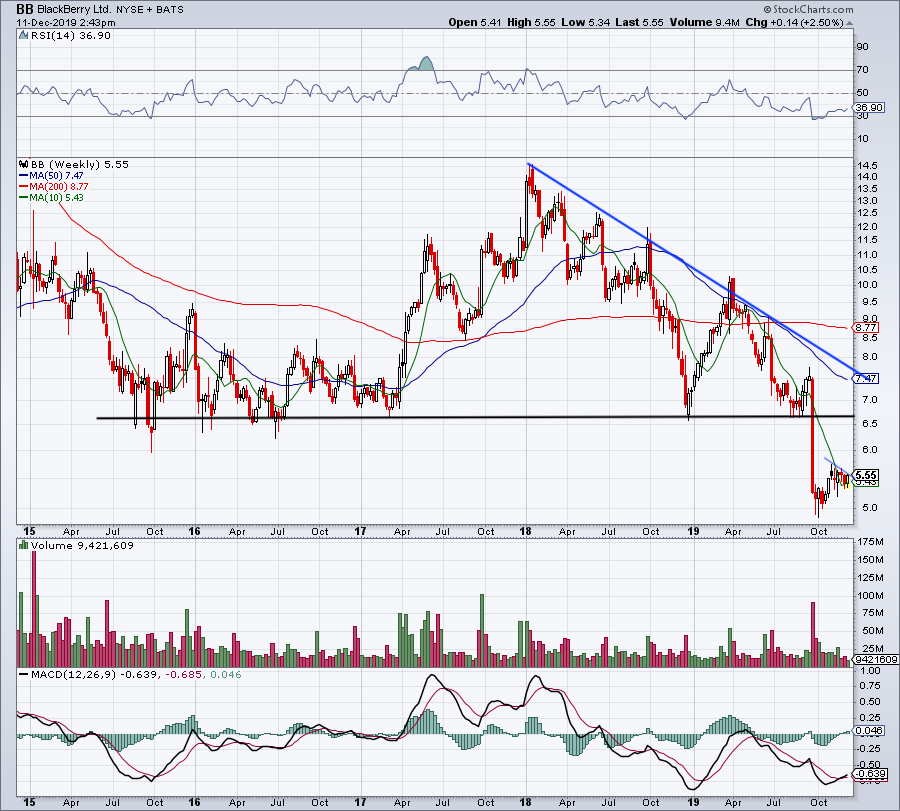Click the red -0.685 MACD signal value
Screen dimensions: 900x811
184,674
